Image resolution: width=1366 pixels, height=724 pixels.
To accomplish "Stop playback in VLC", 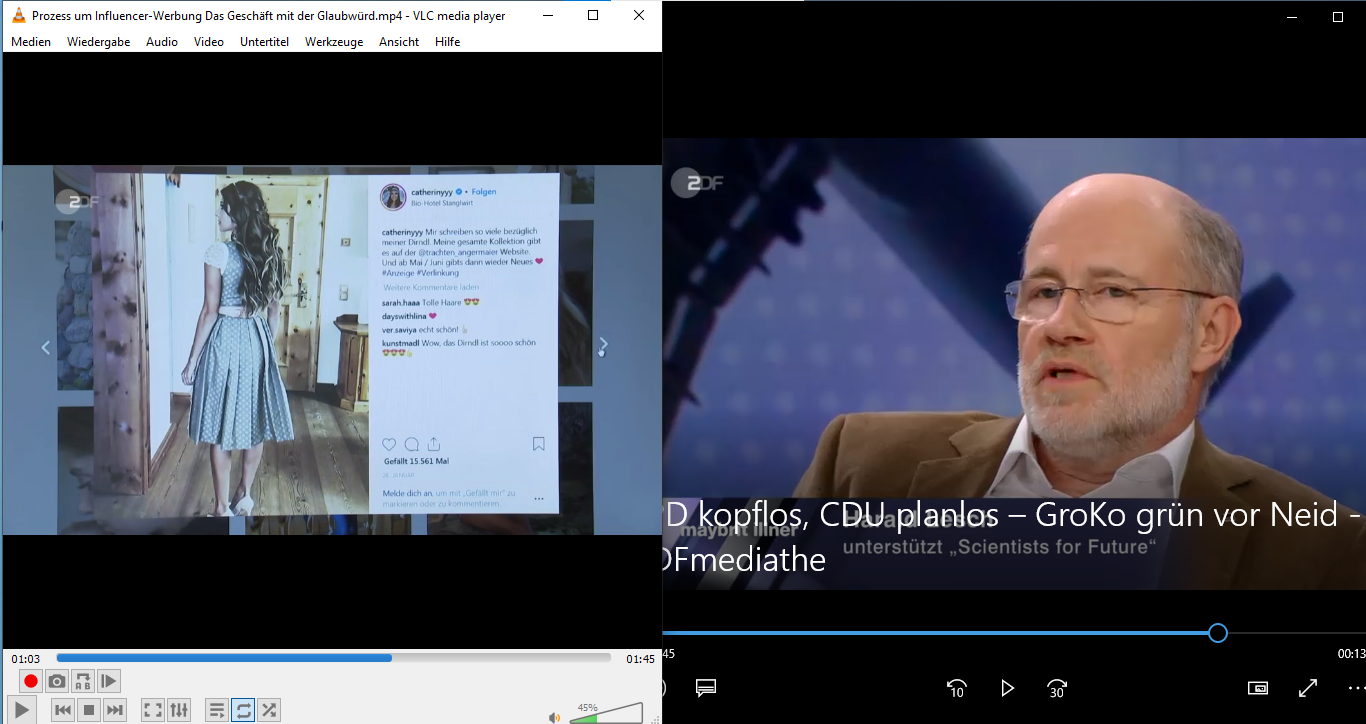I will (89, 710).
